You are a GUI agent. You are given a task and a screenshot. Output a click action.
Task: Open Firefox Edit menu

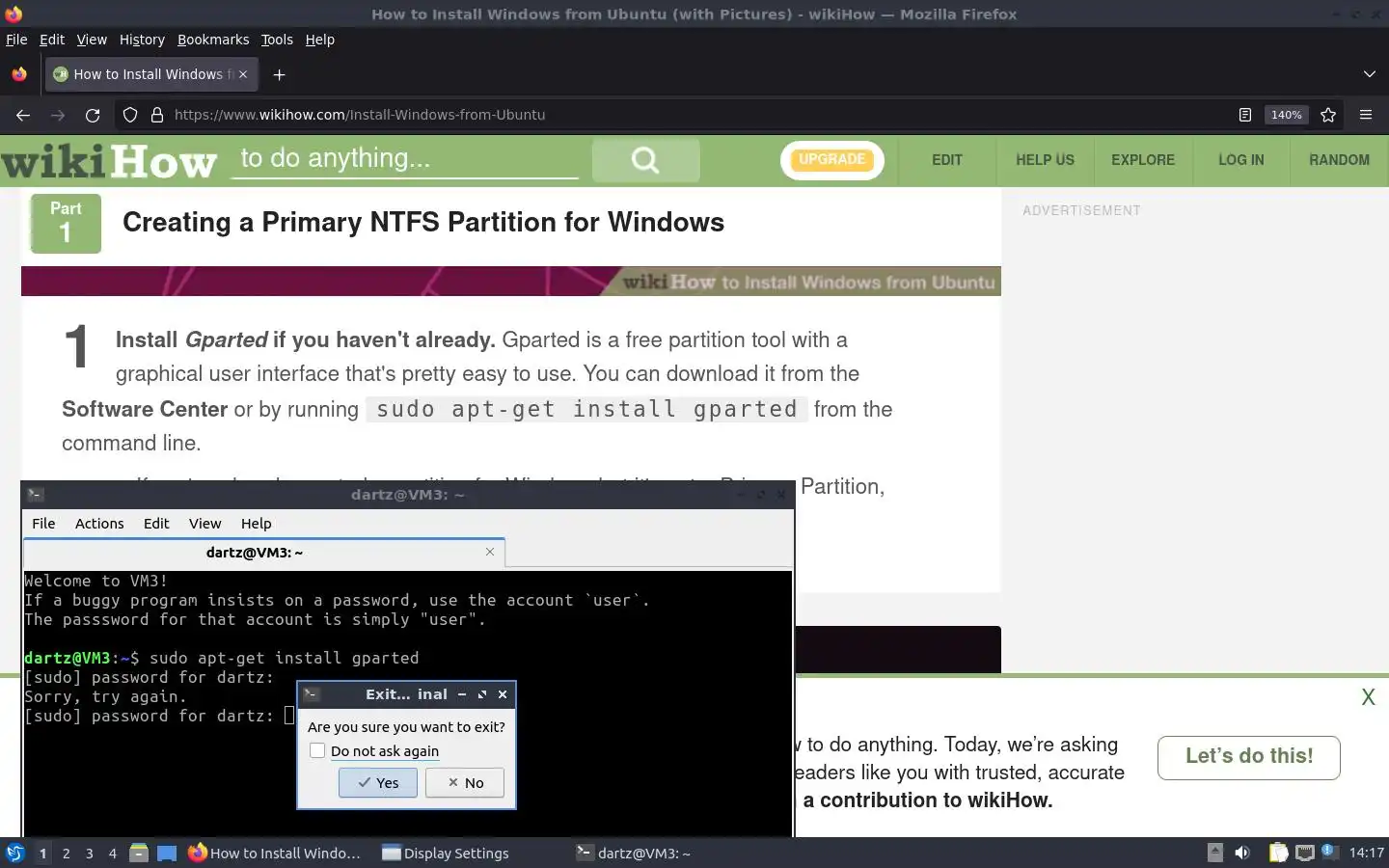pos(52,40)
